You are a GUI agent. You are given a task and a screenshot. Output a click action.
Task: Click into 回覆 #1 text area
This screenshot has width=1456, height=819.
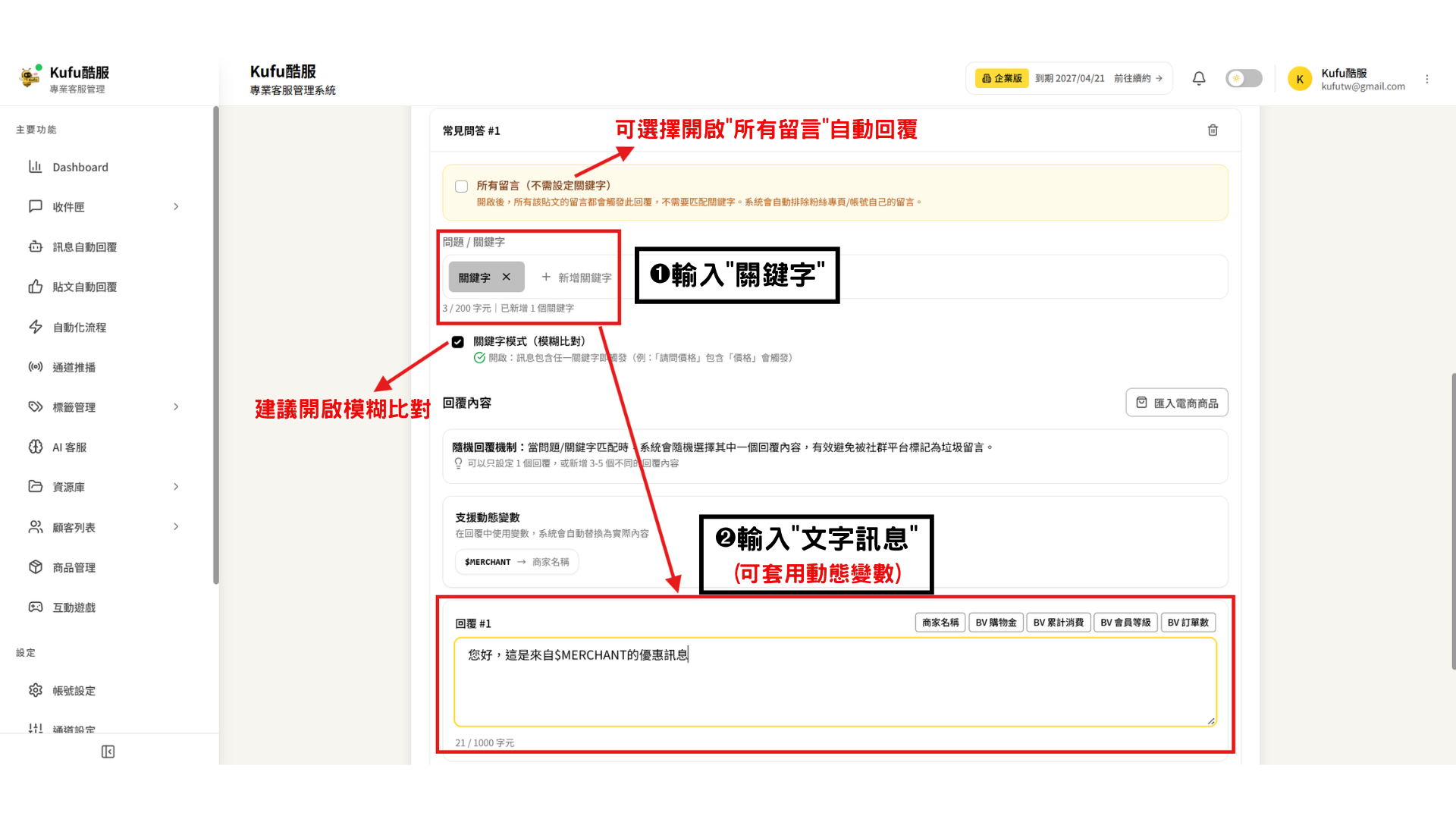(835, 682)
